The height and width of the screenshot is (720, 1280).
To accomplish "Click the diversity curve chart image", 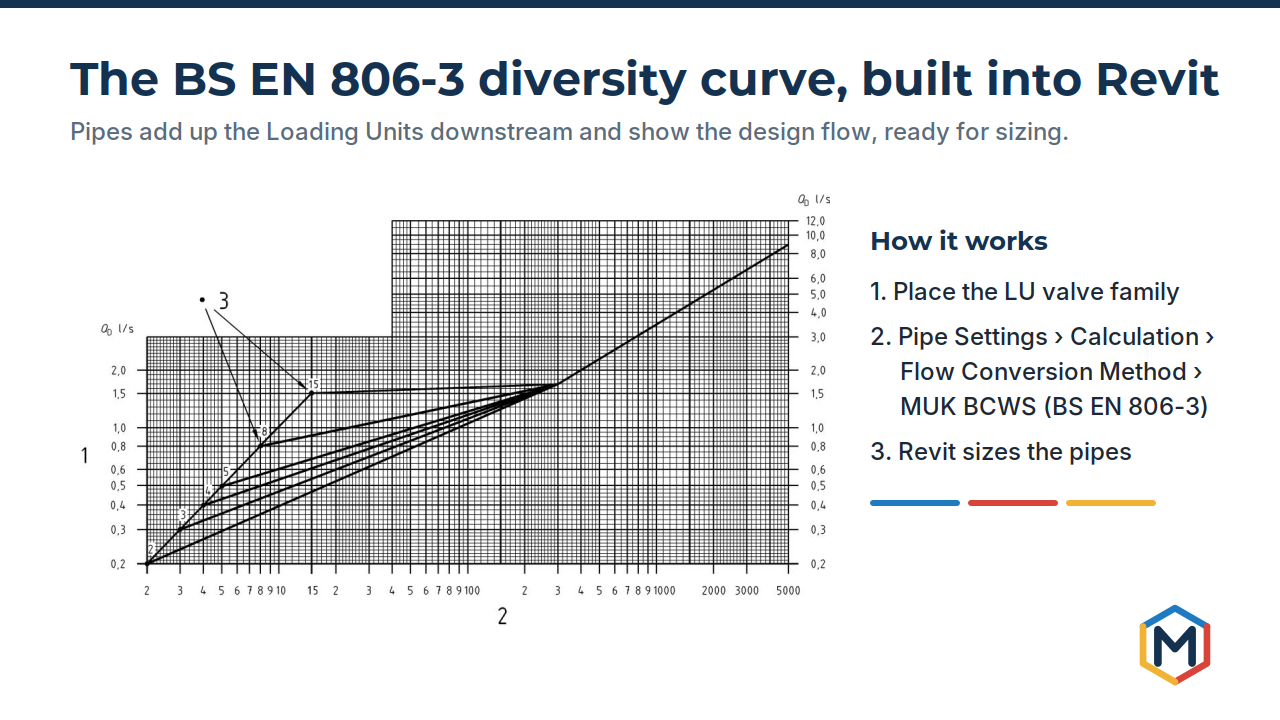I will [x=455, y=410].
